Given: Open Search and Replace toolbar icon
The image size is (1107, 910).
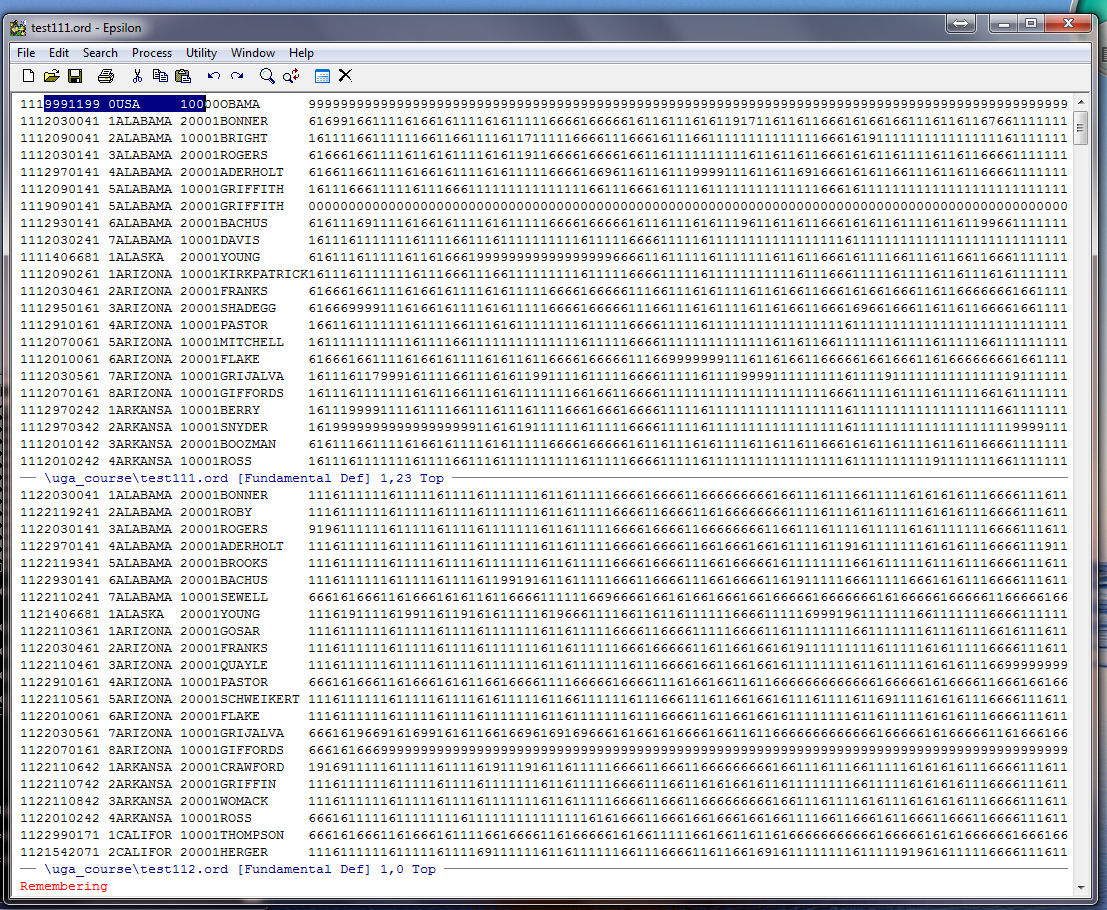Looking at the screenshot, I should [291, 76].
